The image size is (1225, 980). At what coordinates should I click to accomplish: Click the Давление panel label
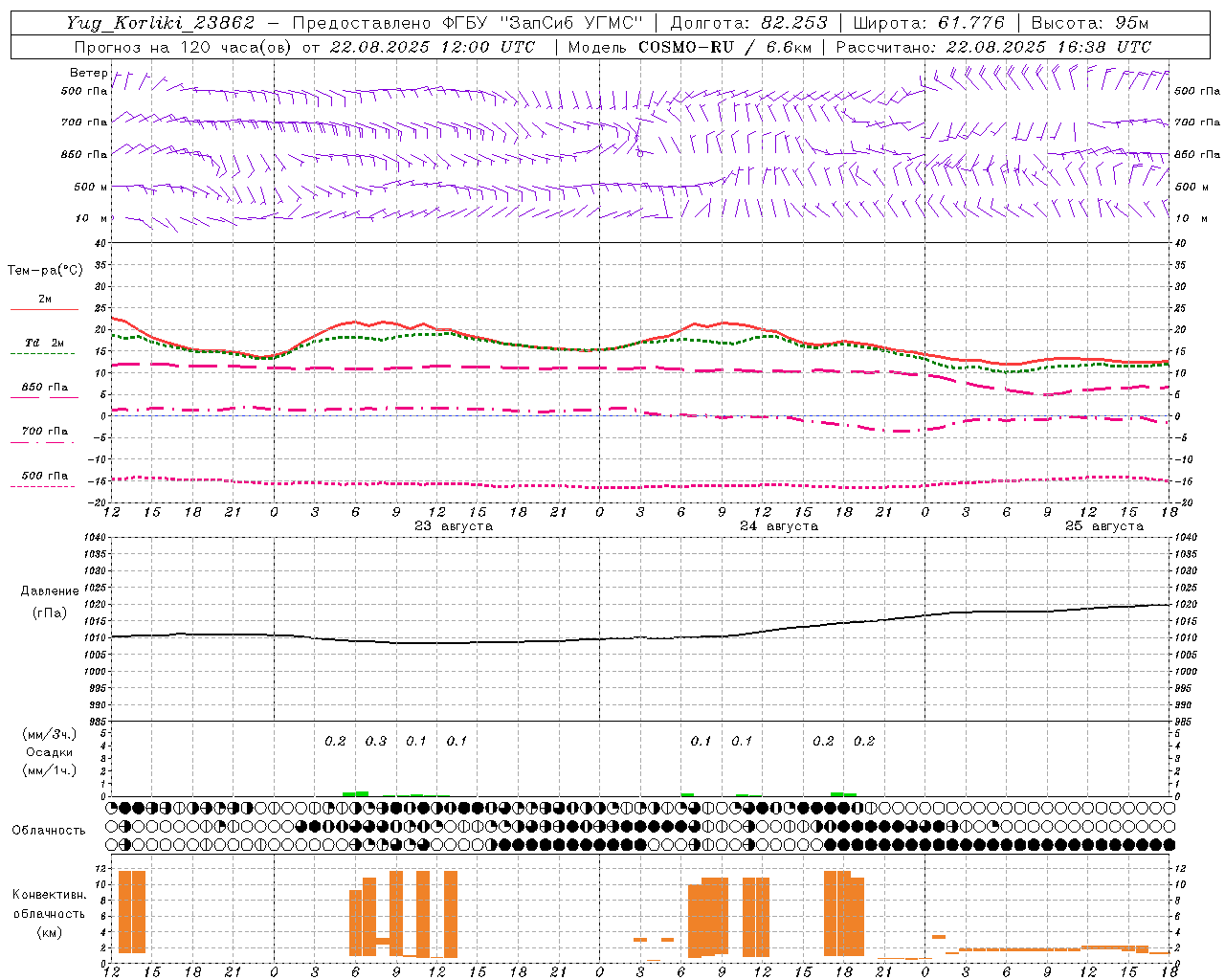pyautogui.click(x=50, y=591)
